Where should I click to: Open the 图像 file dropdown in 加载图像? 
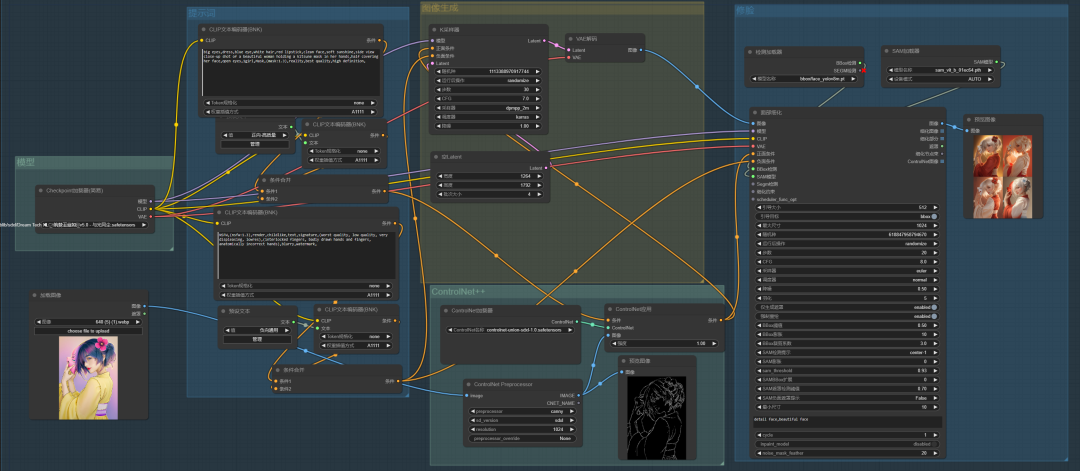(88, 322)
